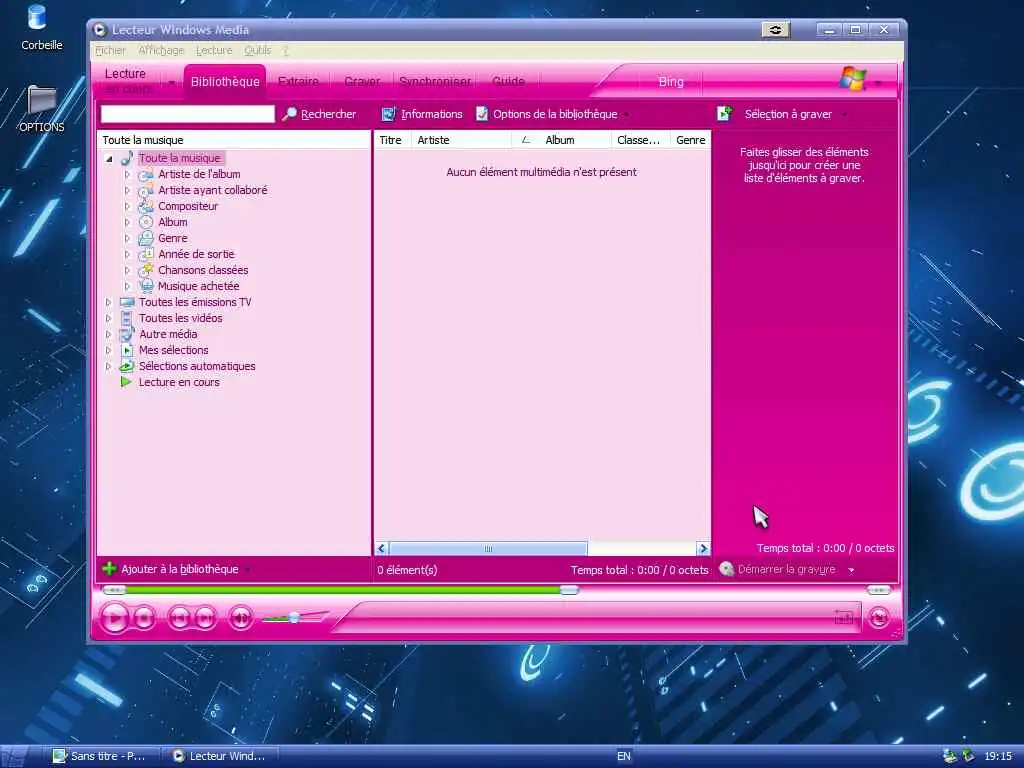Screen dimensions: 1024x768
Task: Expand Artiste ayant collaboré node
Action: point(127,191)
